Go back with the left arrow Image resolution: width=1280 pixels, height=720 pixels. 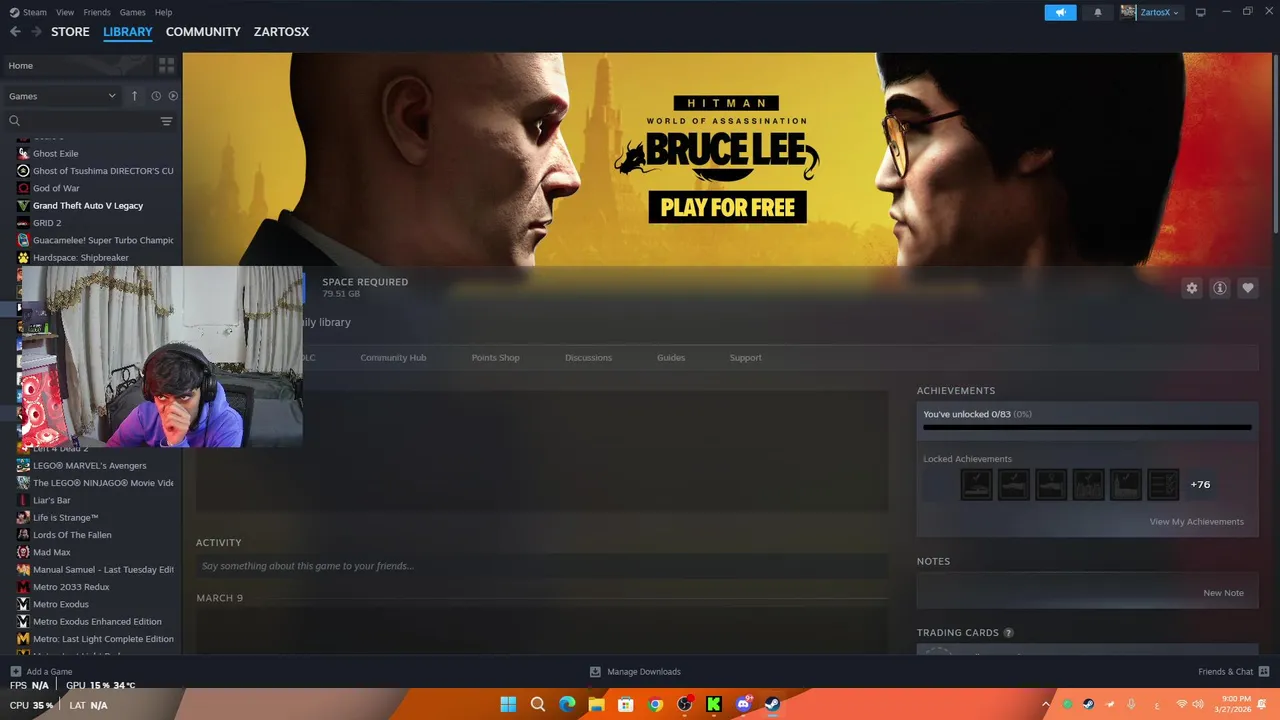coord(15,32)
